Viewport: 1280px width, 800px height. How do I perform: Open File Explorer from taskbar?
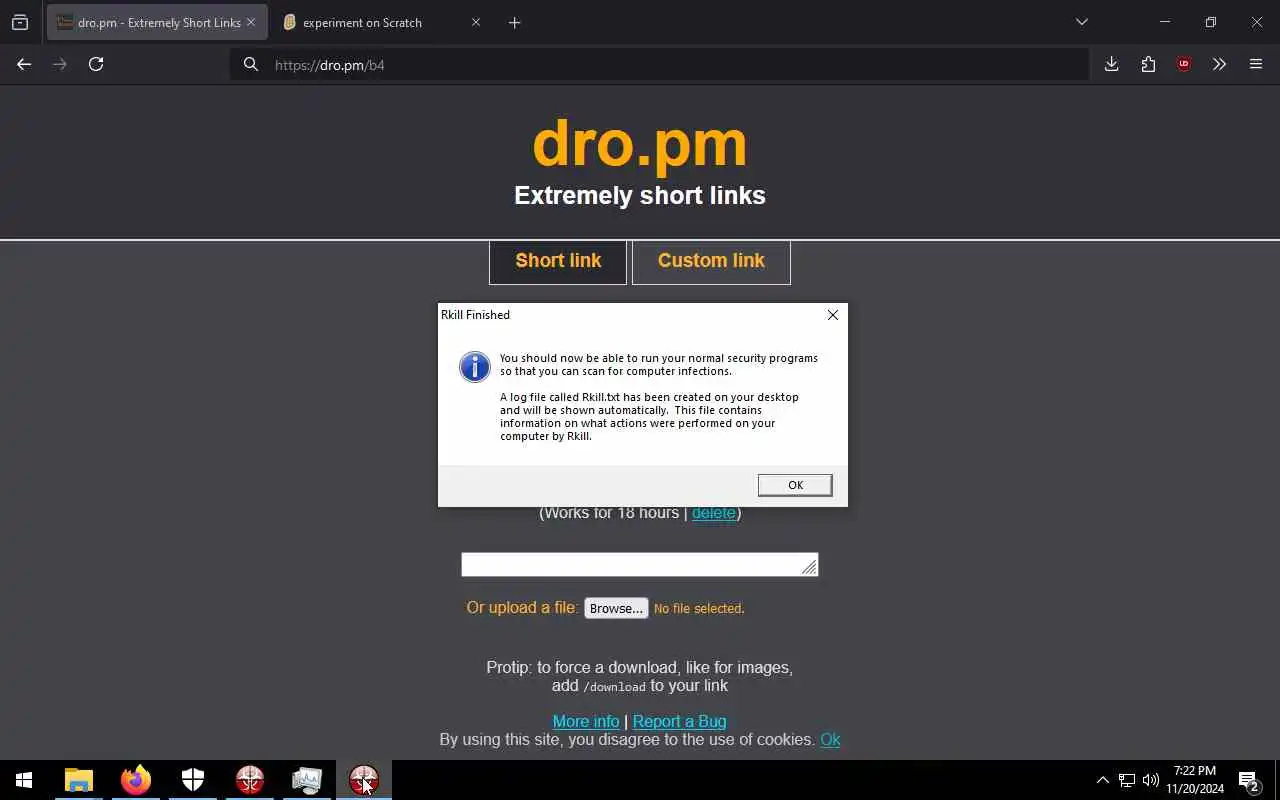click(79, 780)
